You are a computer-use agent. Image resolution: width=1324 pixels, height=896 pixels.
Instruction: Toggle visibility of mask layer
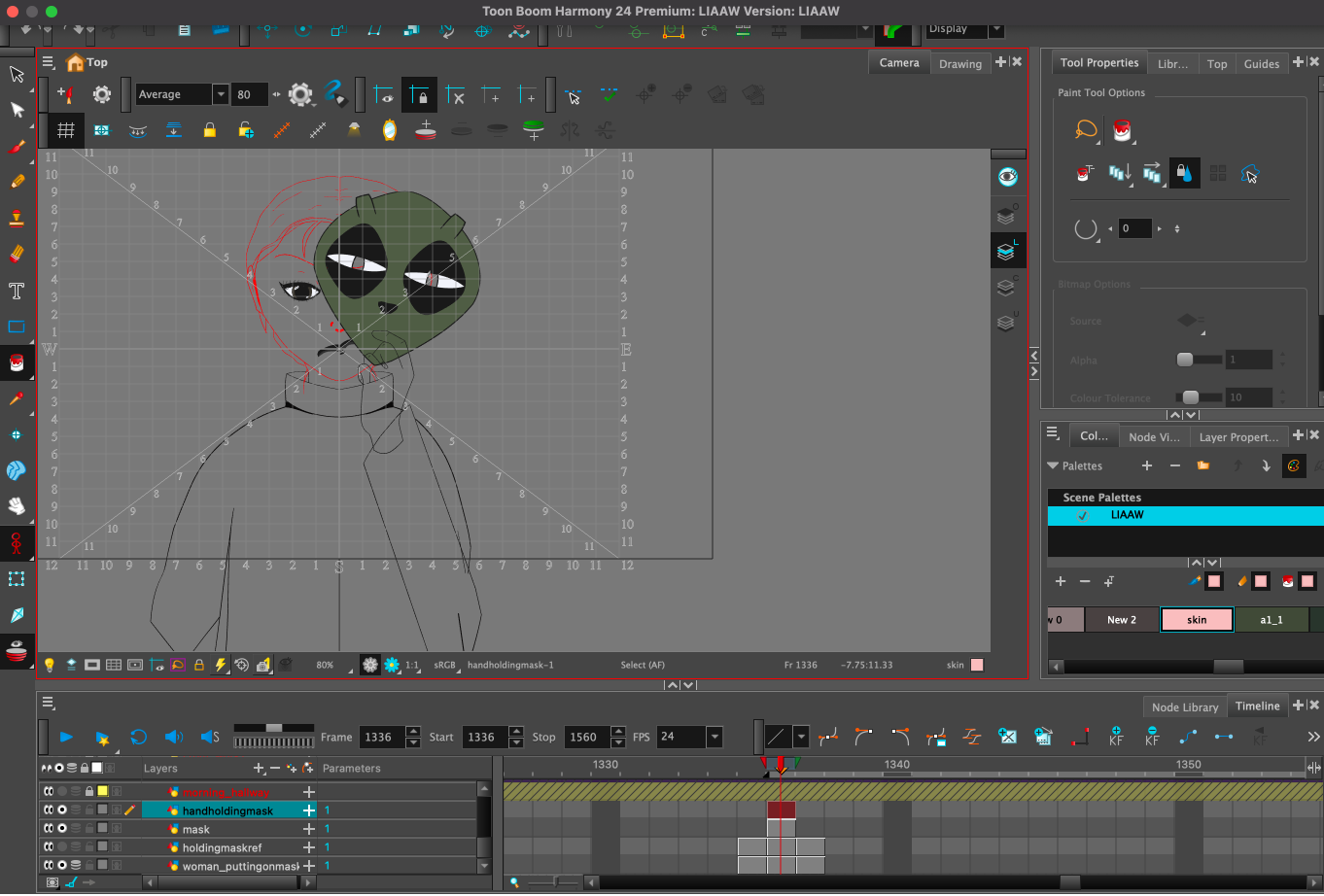61,828
